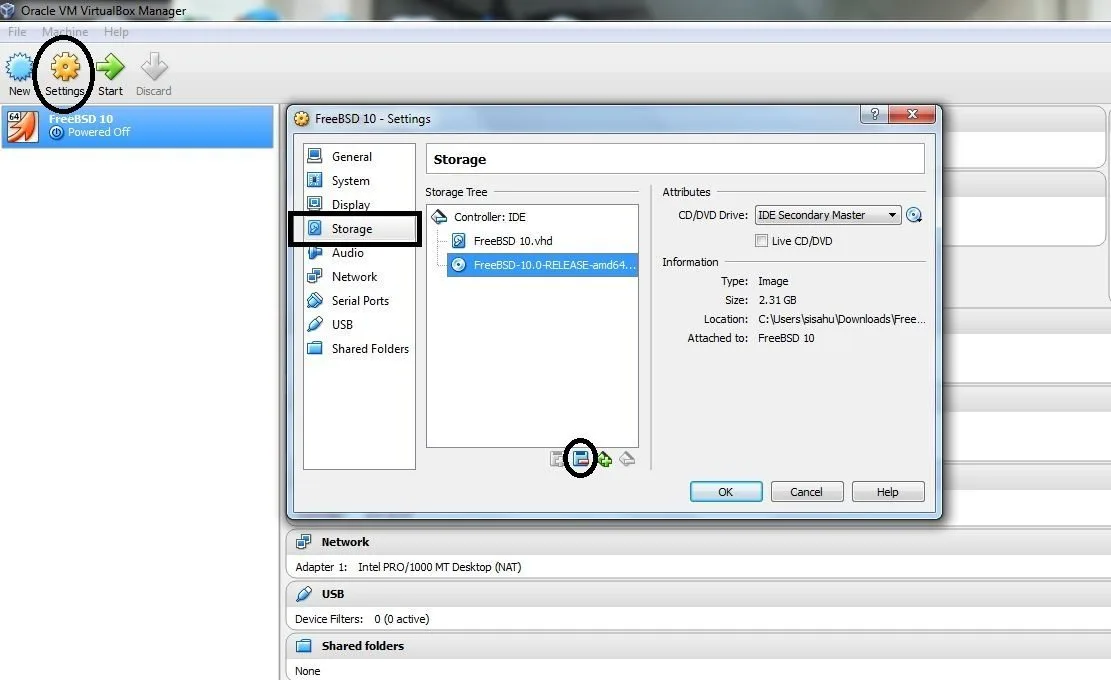Click the Network section icon in details pane
1111x680 pixels.
tap(303, 542)
